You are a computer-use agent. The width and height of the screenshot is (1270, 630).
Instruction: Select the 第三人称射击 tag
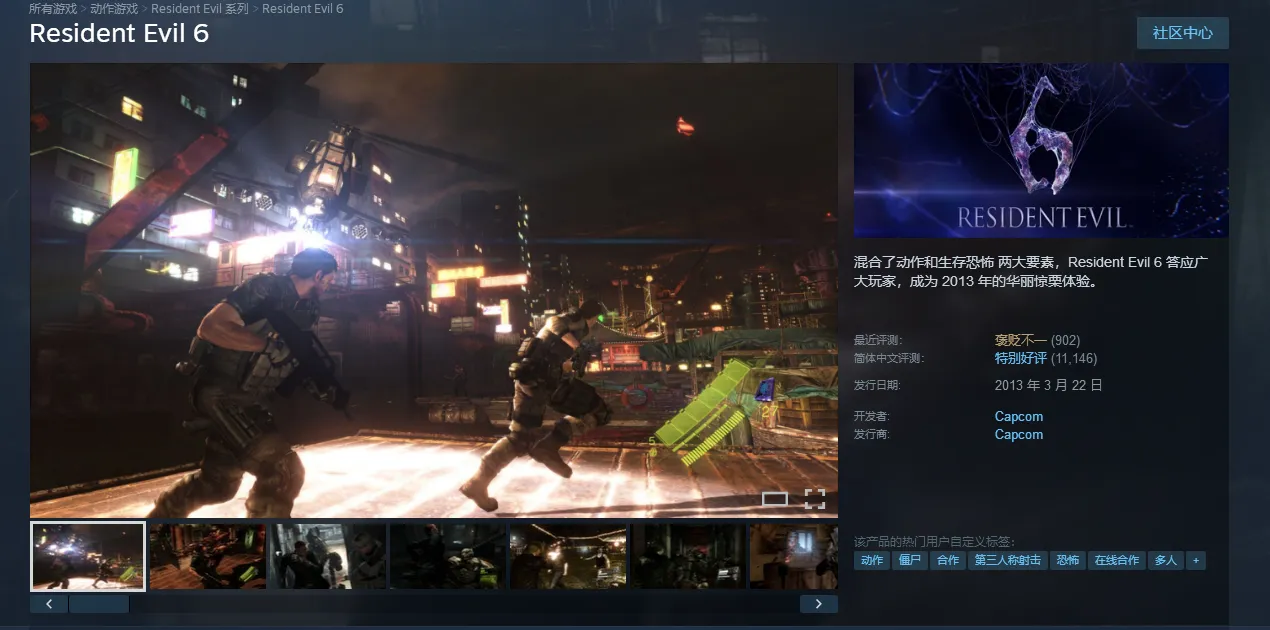coord(1007,560)
